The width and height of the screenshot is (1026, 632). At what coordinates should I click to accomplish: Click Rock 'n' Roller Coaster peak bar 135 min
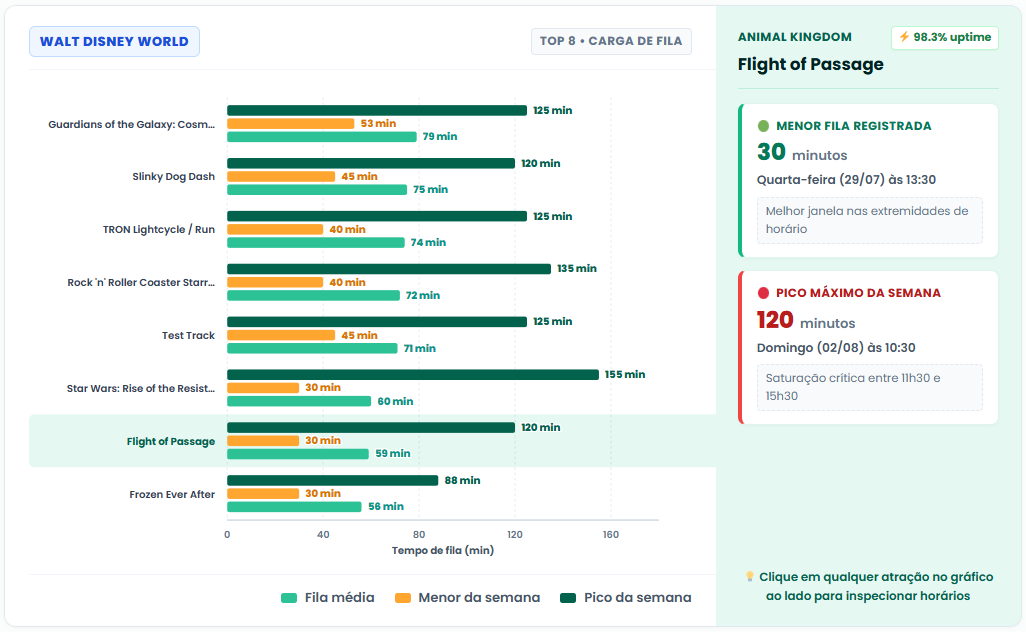click(x=389, y=269)
